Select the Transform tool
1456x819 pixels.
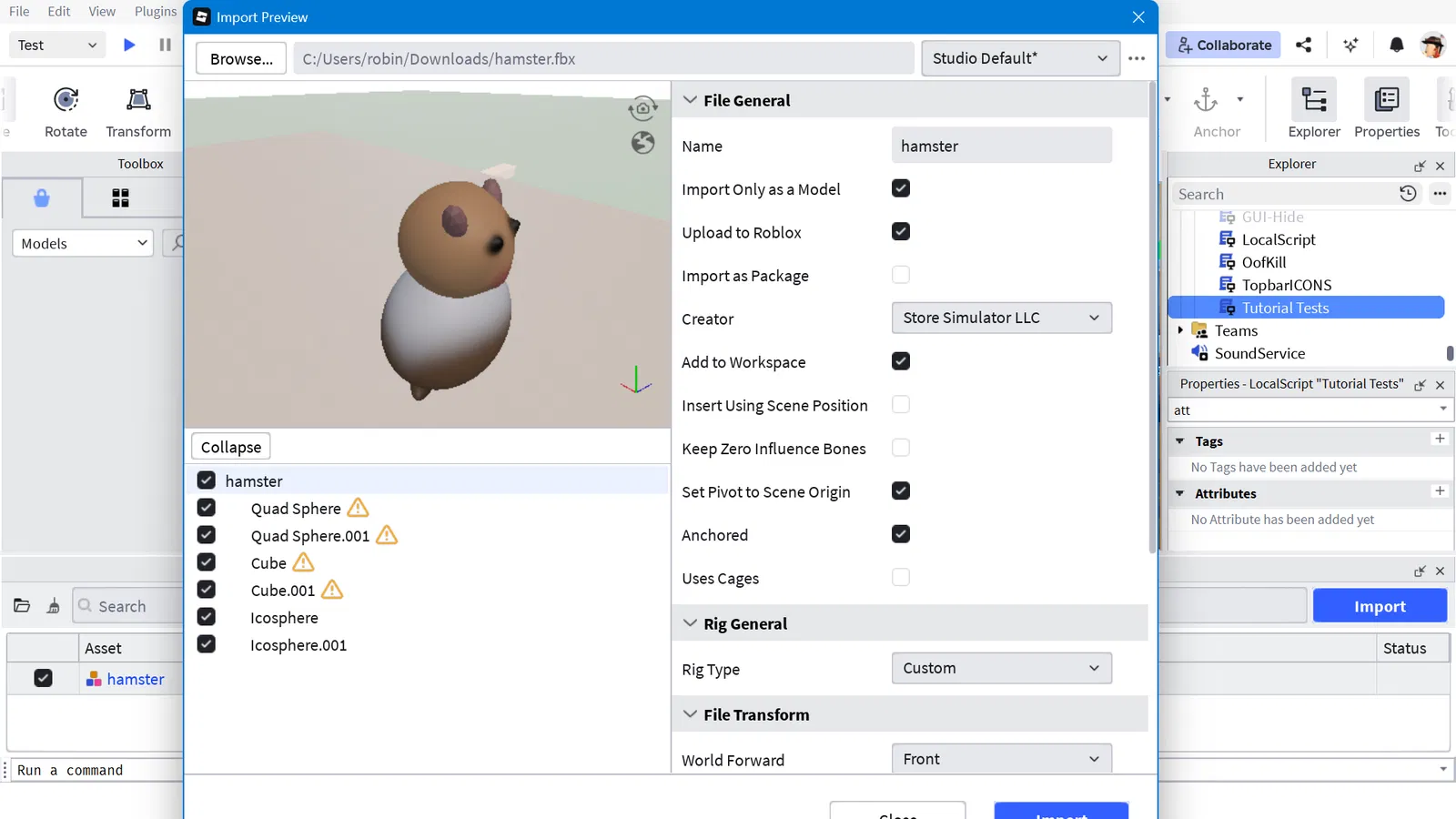point(138,112)
